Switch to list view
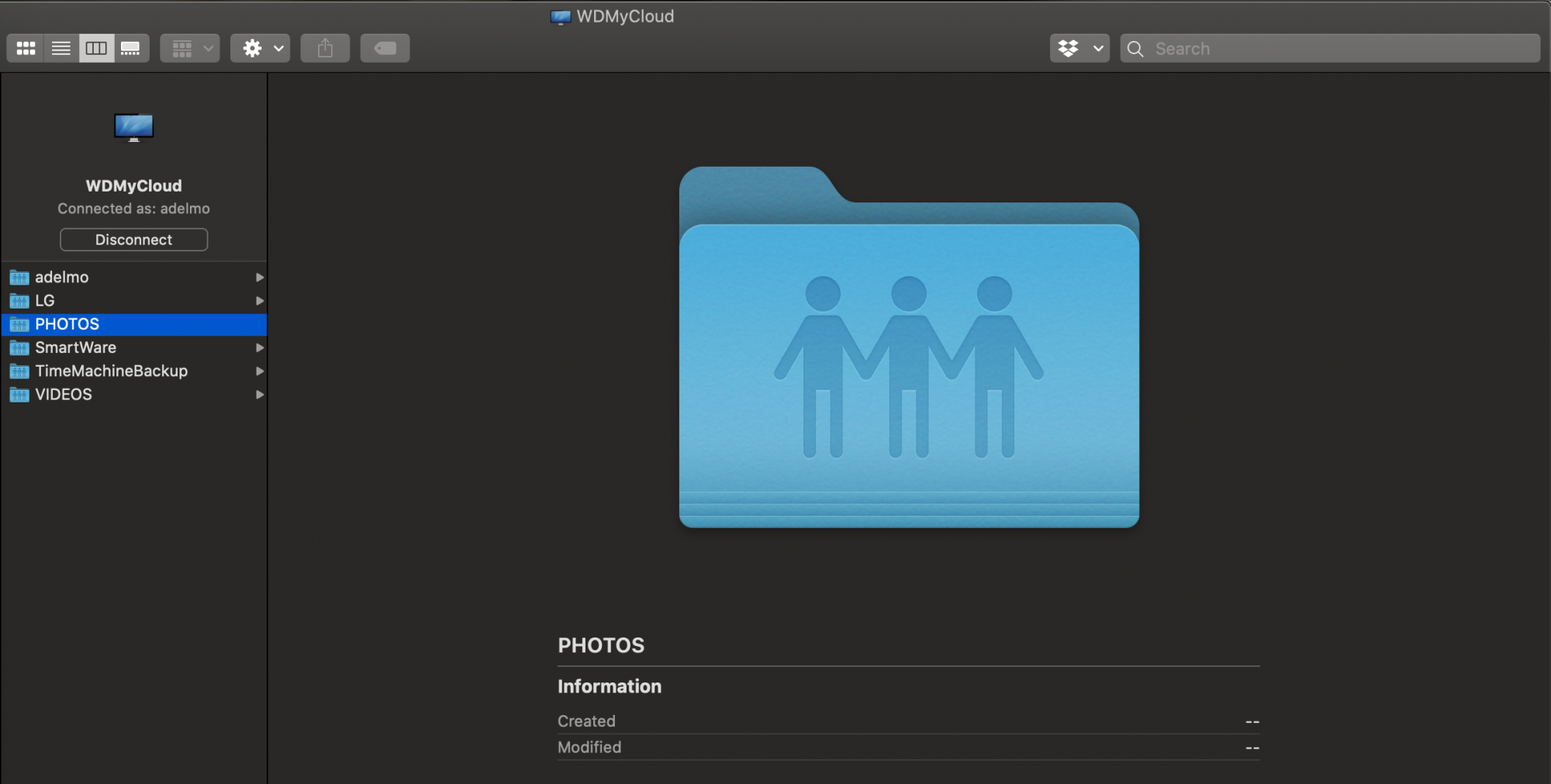Viewport: 1551px width, 784px height. pos(61,48)
